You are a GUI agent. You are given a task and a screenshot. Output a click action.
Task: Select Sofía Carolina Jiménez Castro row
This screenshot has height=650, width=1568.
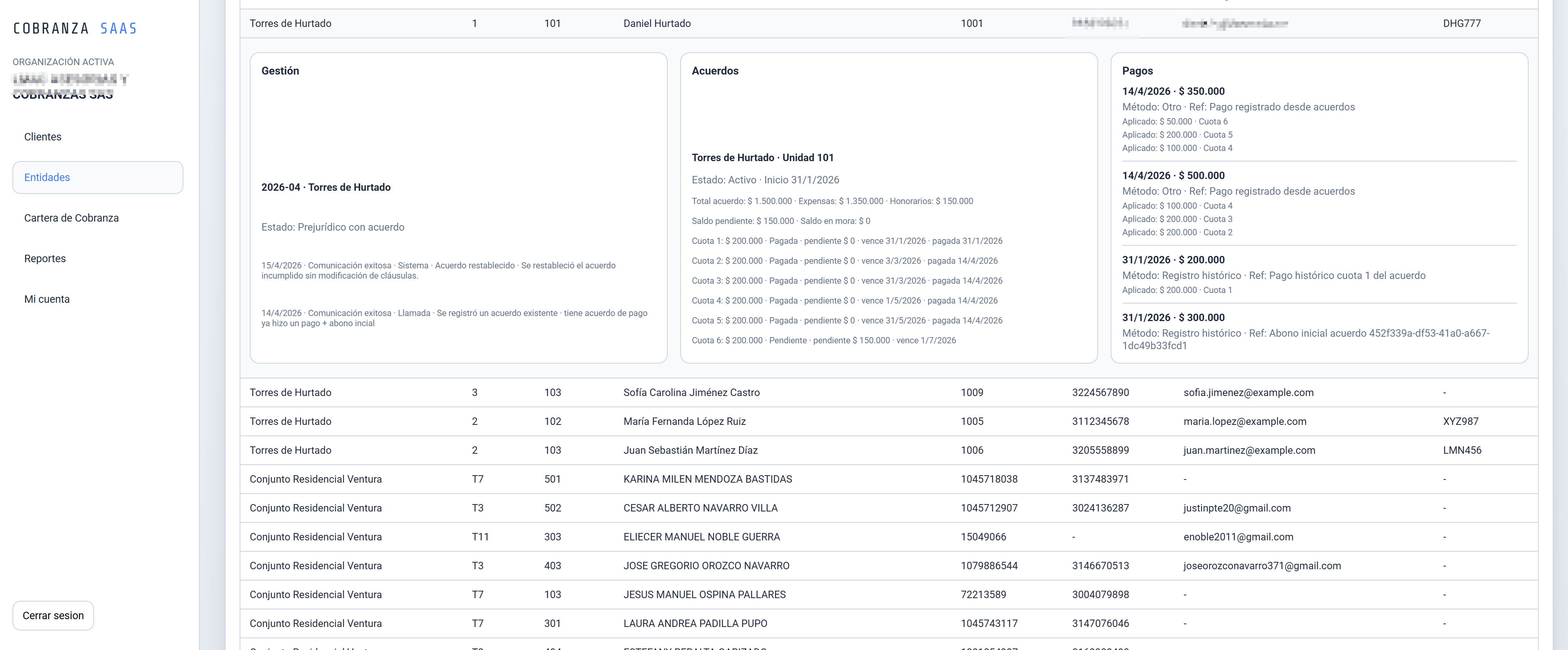889,392
